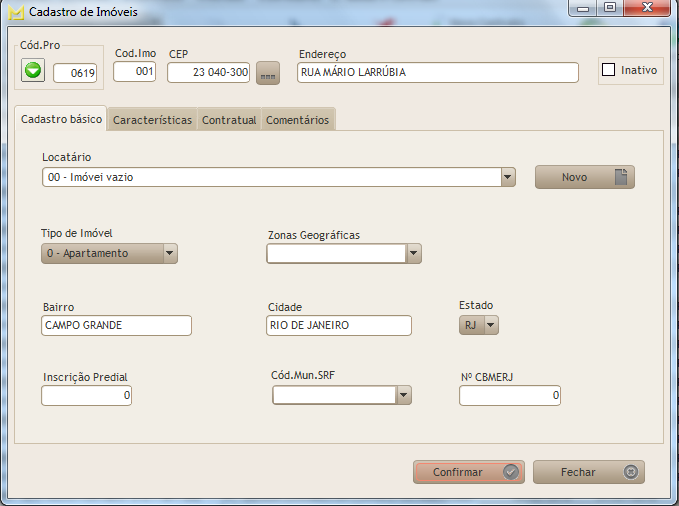Click the Endereço text field
This screenshot has height=506, width=679.
pyautogui.click(x=437, y=72)
